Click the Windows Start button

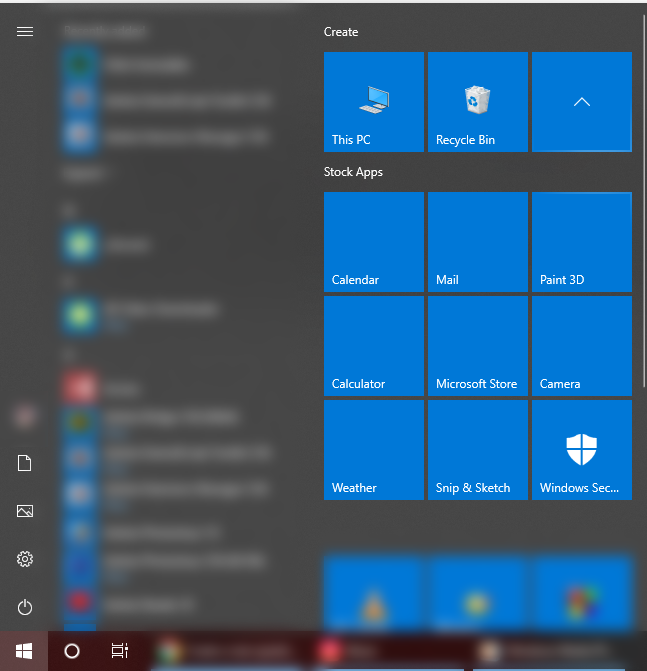click(x=24, y=651)
